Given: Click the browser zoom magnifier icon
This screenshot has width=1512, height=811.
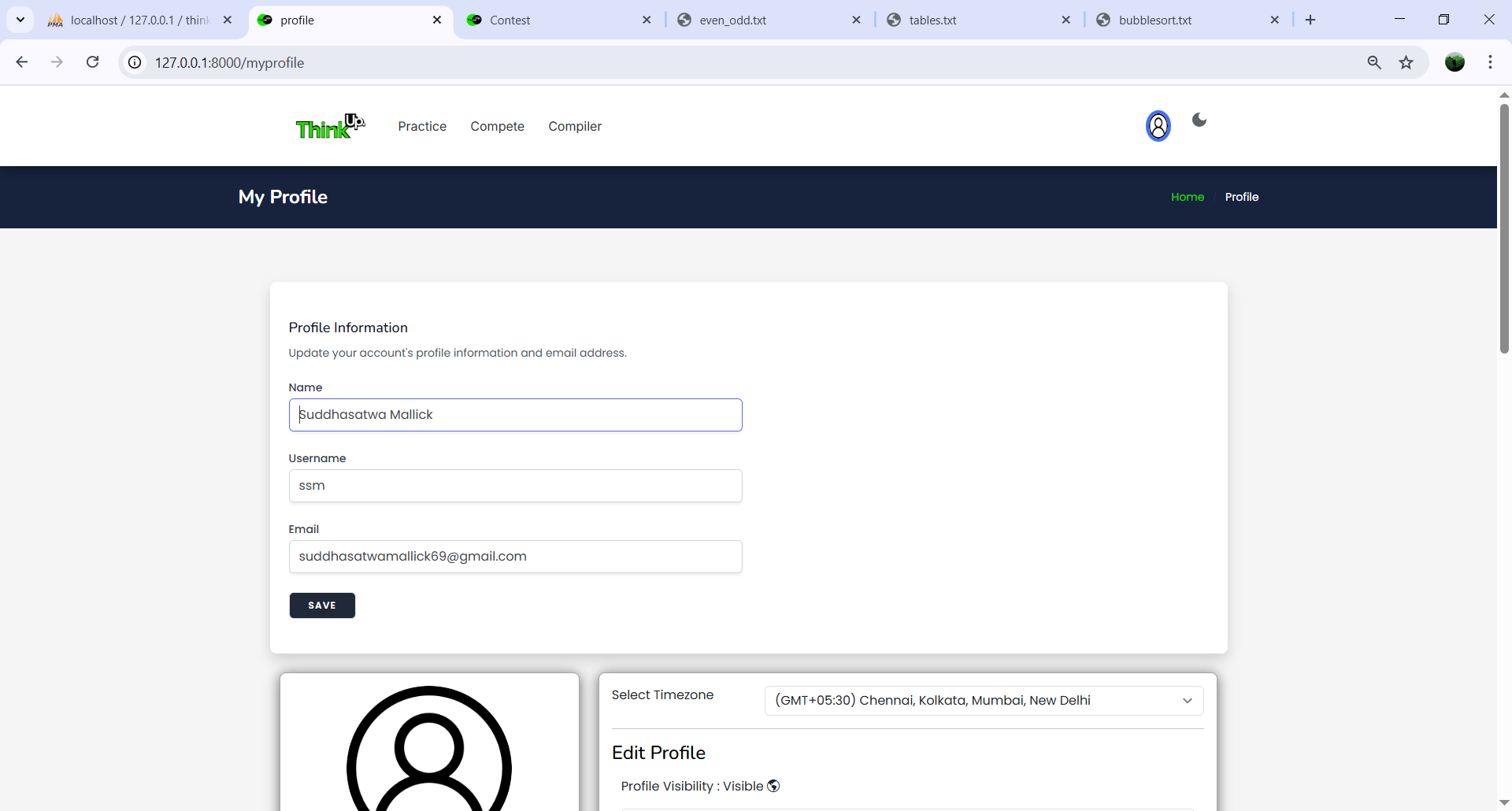Looking at the screenshot, I should point(1374,62).
